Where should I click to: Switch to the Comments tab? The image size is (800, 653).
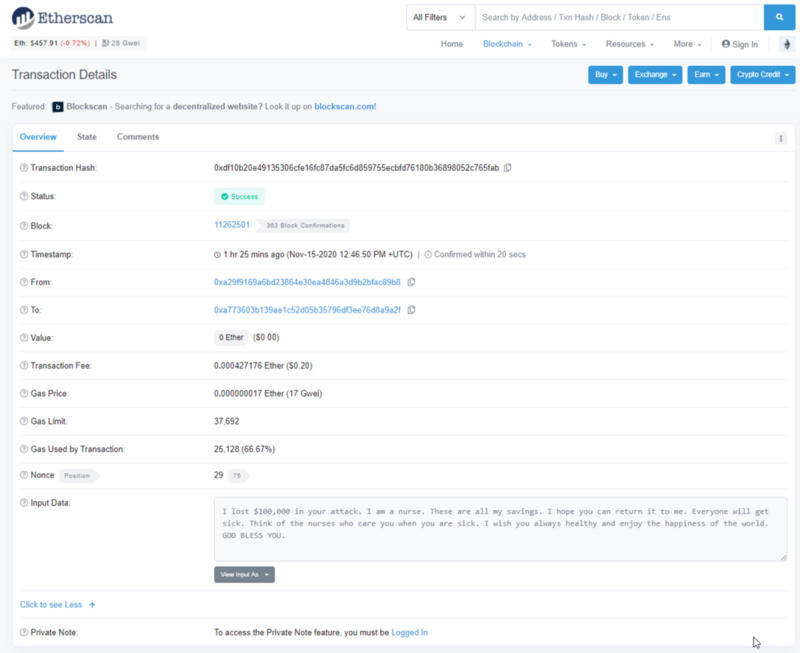(138, 137)
